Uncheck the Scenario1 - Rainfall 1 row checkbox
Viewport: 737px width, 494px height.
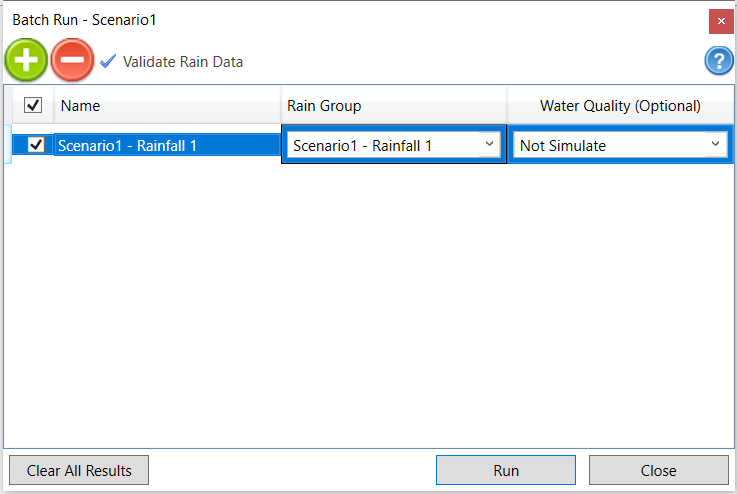pos(37,145)
